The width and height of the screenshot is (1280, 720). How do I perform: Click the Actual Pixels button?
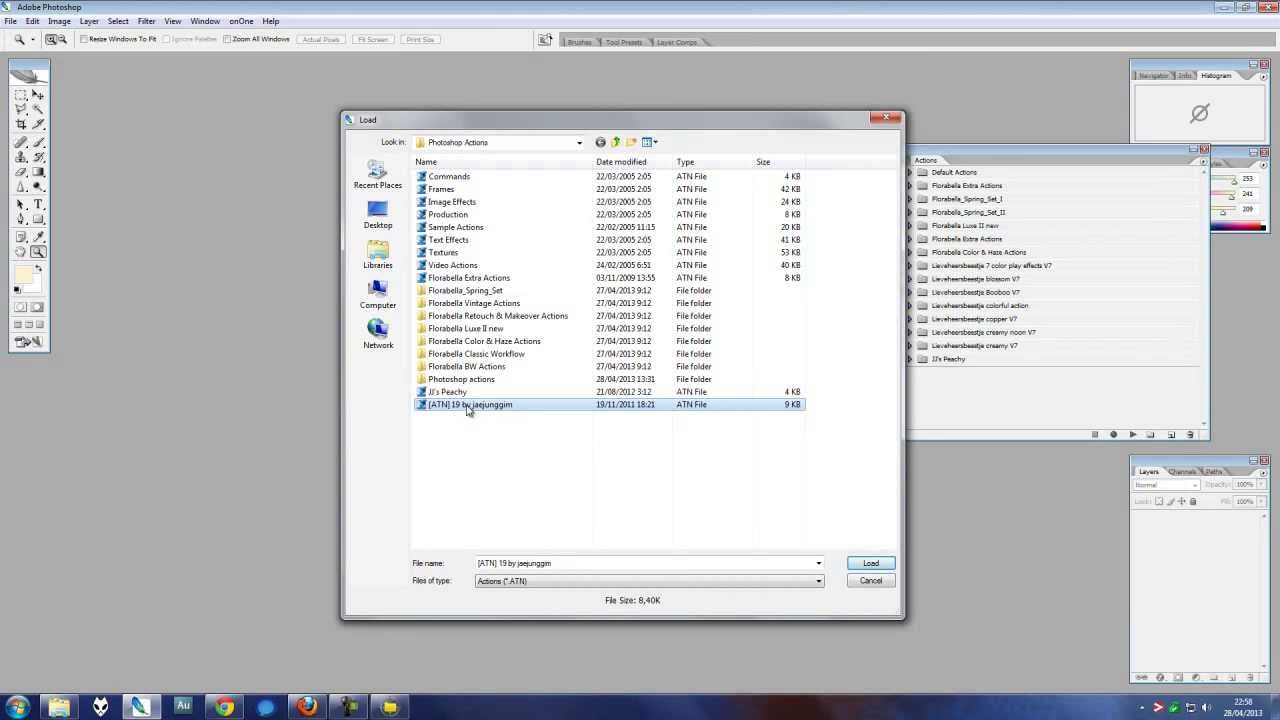point(321,39)
